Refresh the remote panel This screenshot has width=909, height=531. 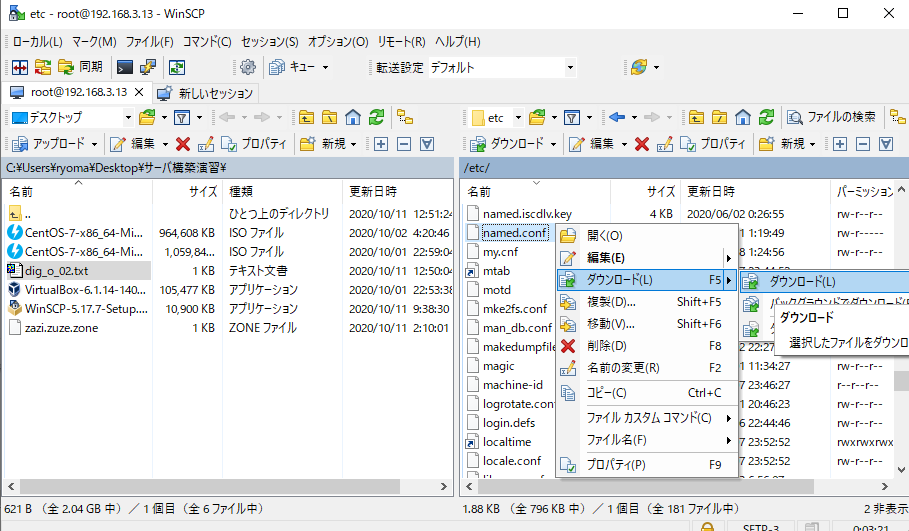(766, 118)
